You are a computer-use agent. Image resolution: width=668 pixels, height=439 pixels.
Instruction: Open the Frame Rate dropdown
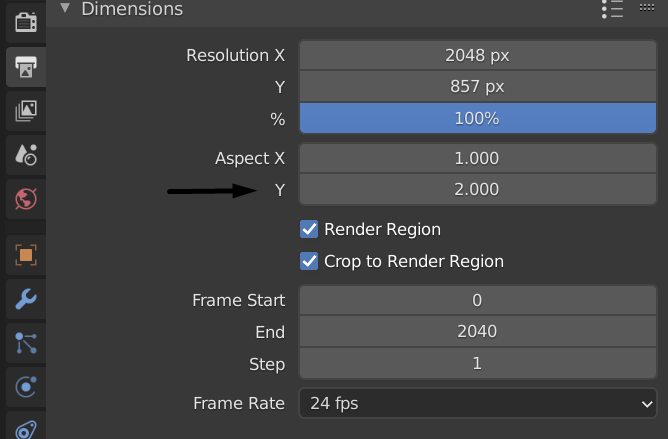point(478,403)
